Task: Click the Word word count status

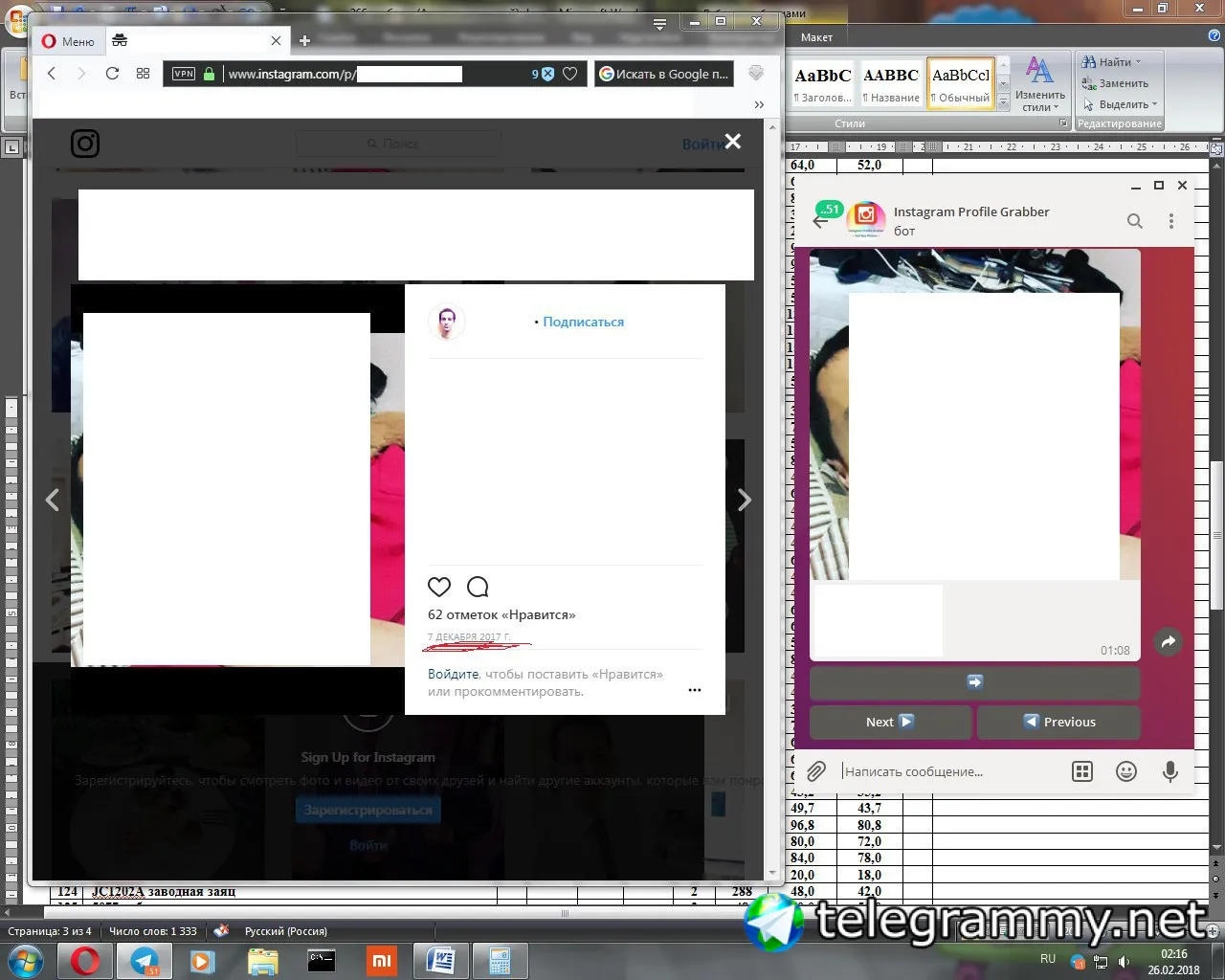Action: [153, 931]
